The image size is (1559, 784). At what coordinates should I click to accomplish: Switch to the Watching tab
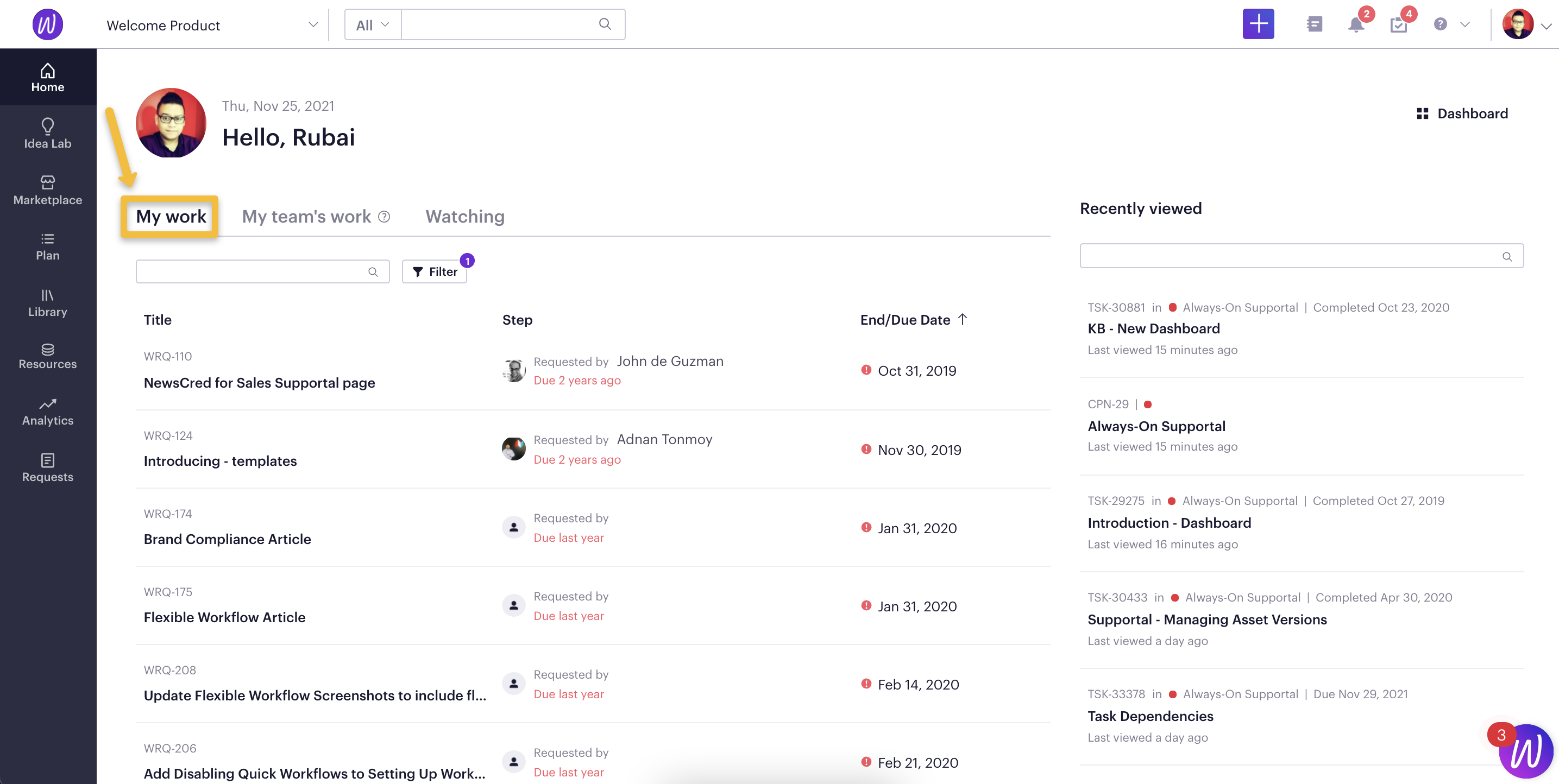[x=465, y=217]
